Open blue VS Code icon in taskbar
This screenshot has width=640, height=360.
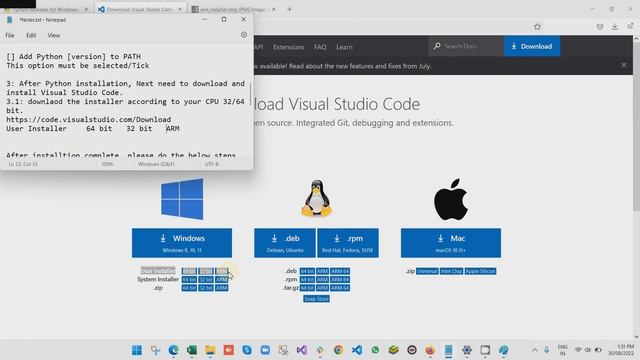tap(357, 350)
